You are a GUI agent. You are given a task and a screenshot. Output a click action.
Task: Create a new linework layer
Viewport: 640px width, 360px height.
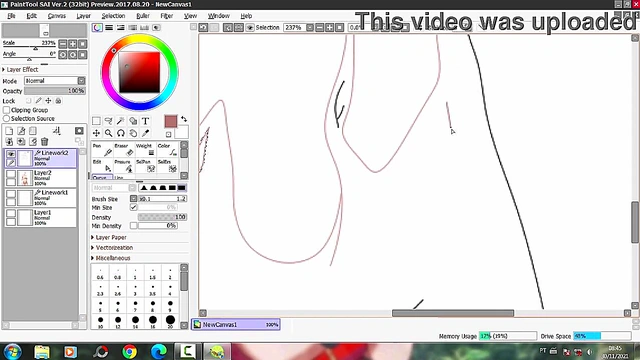click(x=21, y=131)
